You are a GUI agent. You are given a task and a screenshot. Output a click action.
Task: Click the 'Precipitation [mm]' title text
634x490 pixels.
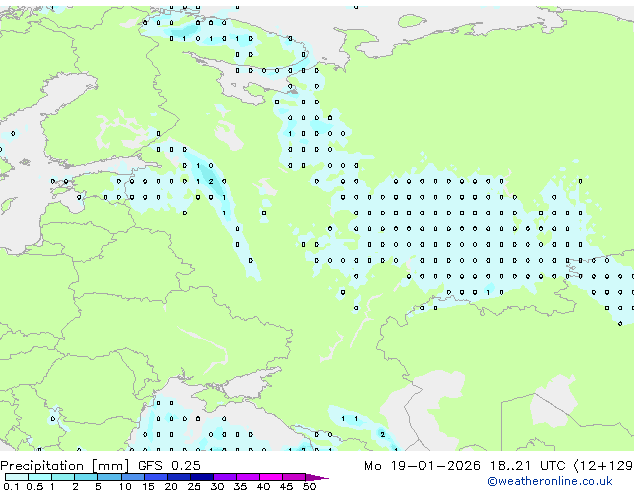tap(65, 466)
